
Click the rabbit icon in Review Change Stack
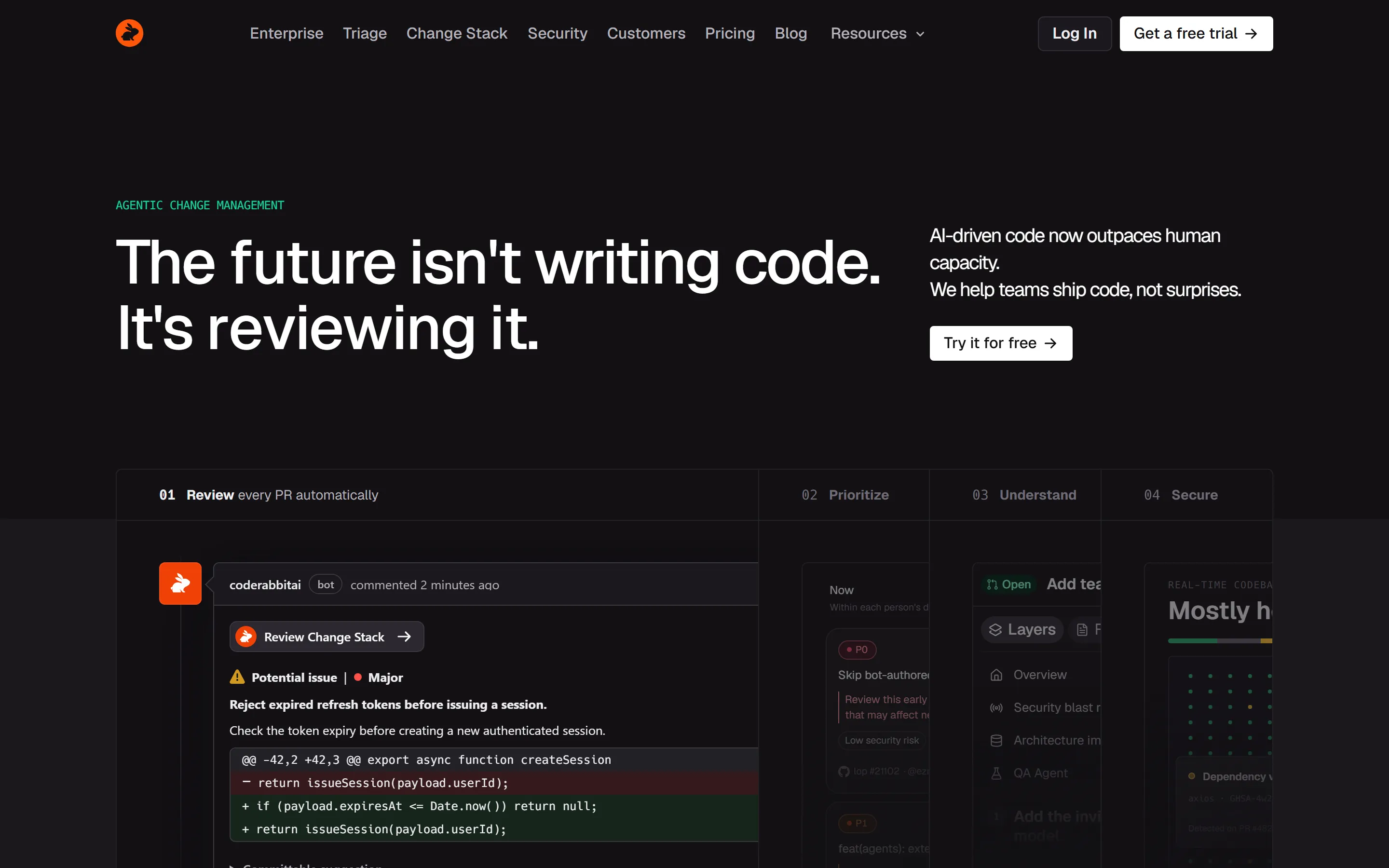point(246,637)
